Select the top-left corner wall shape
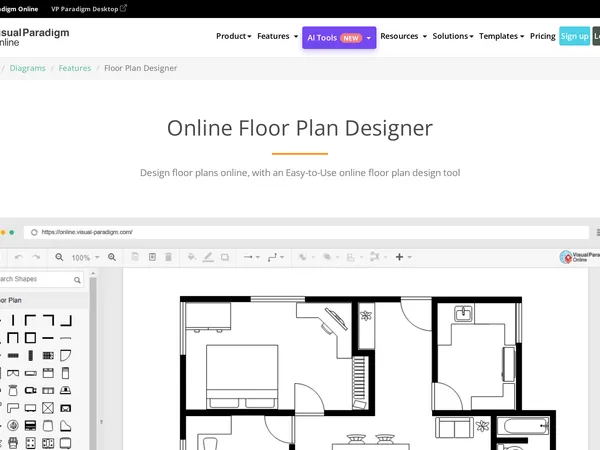600x450 pixels. click(30, 320)
